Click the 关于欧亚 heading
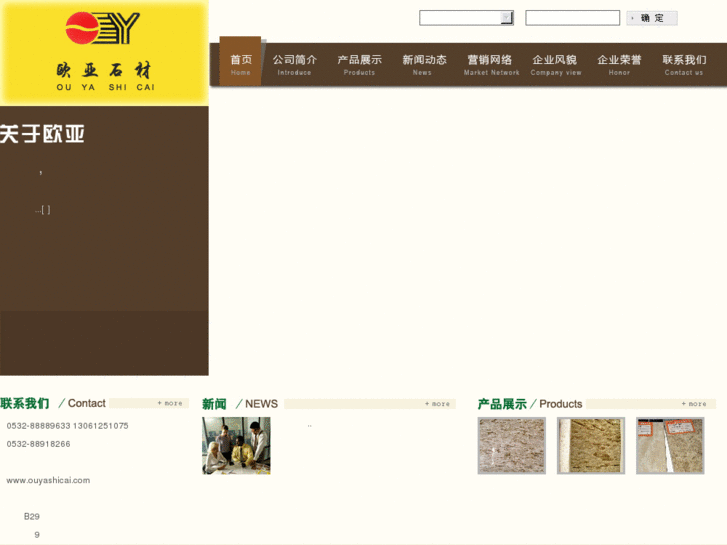 pos(42,134)
